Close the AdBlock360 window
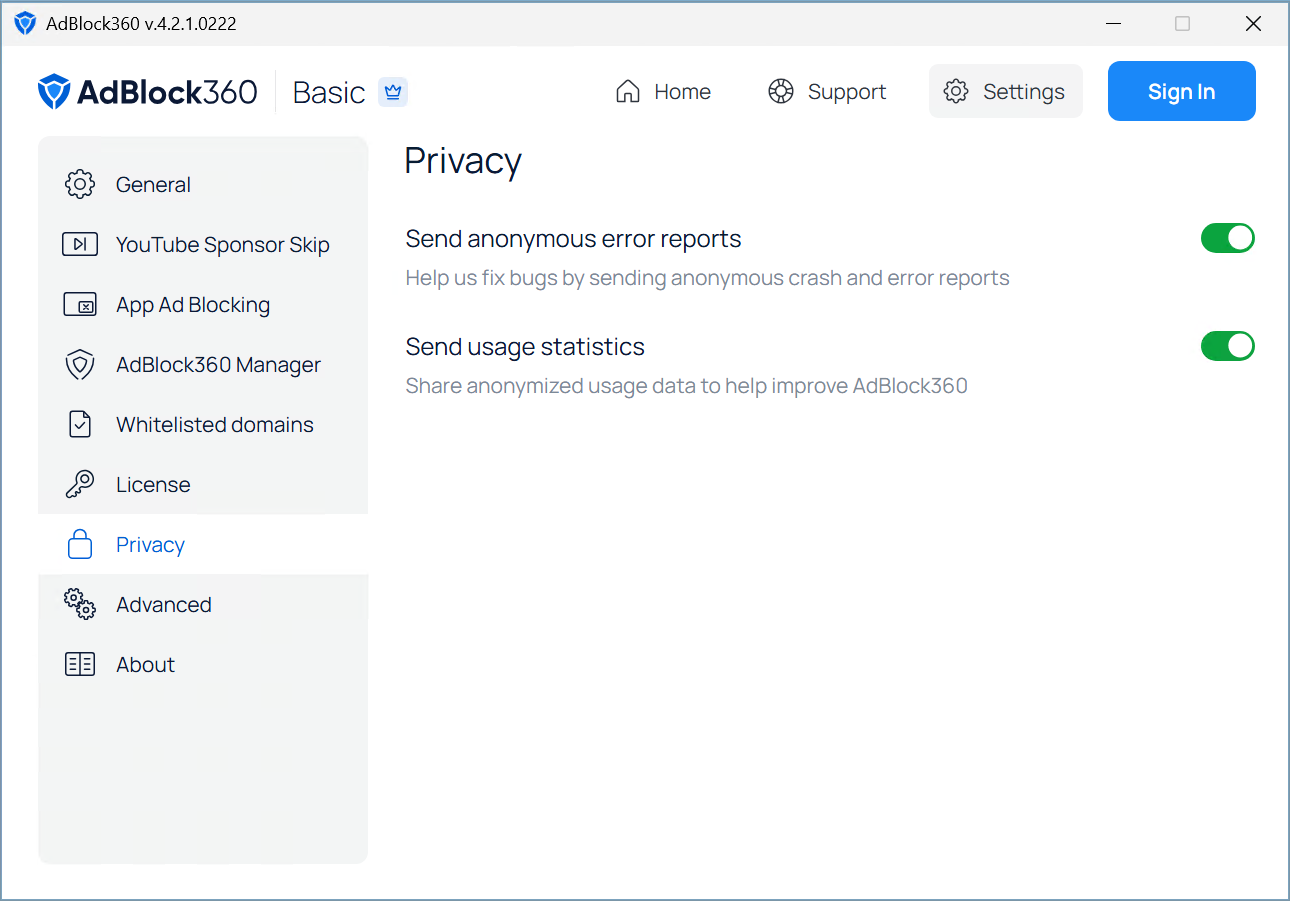The height and width of the screenshot is (901, 1290). pos(1253,23)
